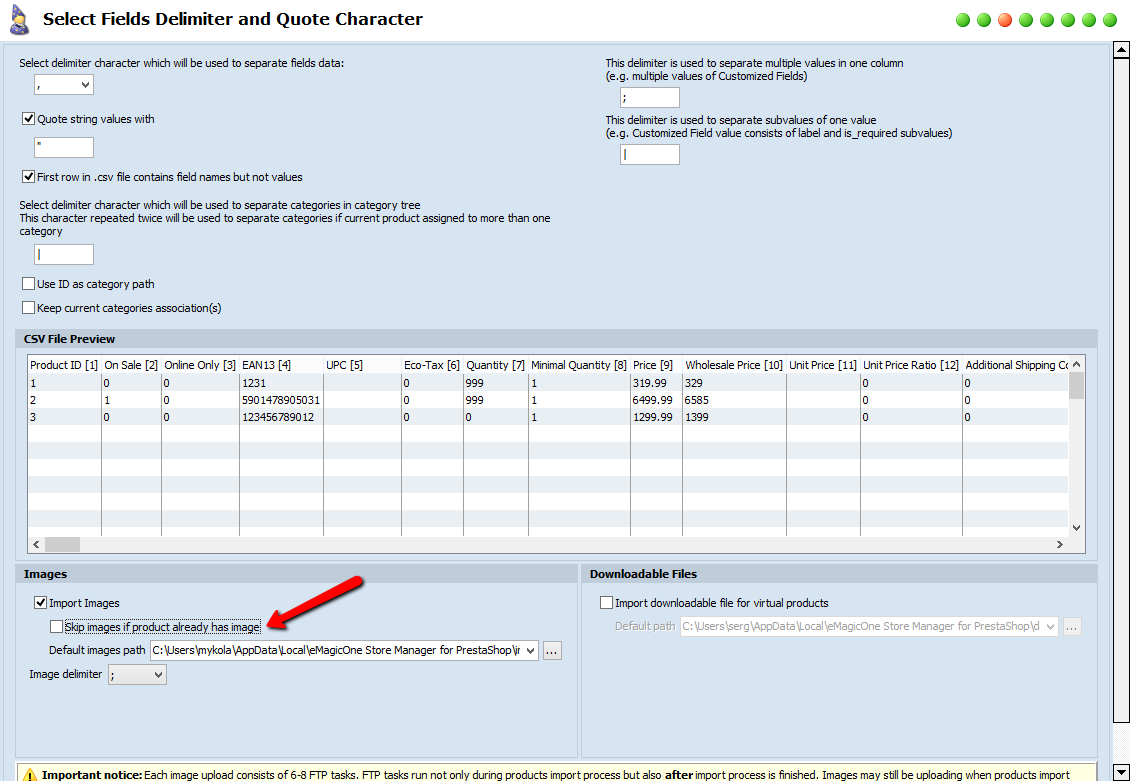This screenshot has width=1130, height=781.
Task: Click the page scroll down arrow
Action: [1121, 771]
